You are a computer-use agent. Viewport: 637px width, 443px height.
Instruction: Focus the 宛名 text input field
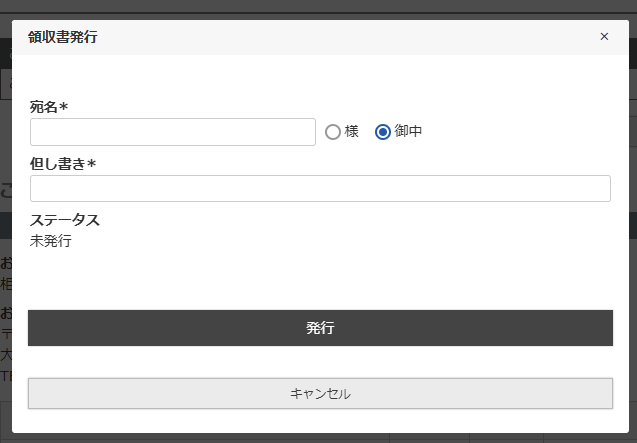[x=173, y=132]
